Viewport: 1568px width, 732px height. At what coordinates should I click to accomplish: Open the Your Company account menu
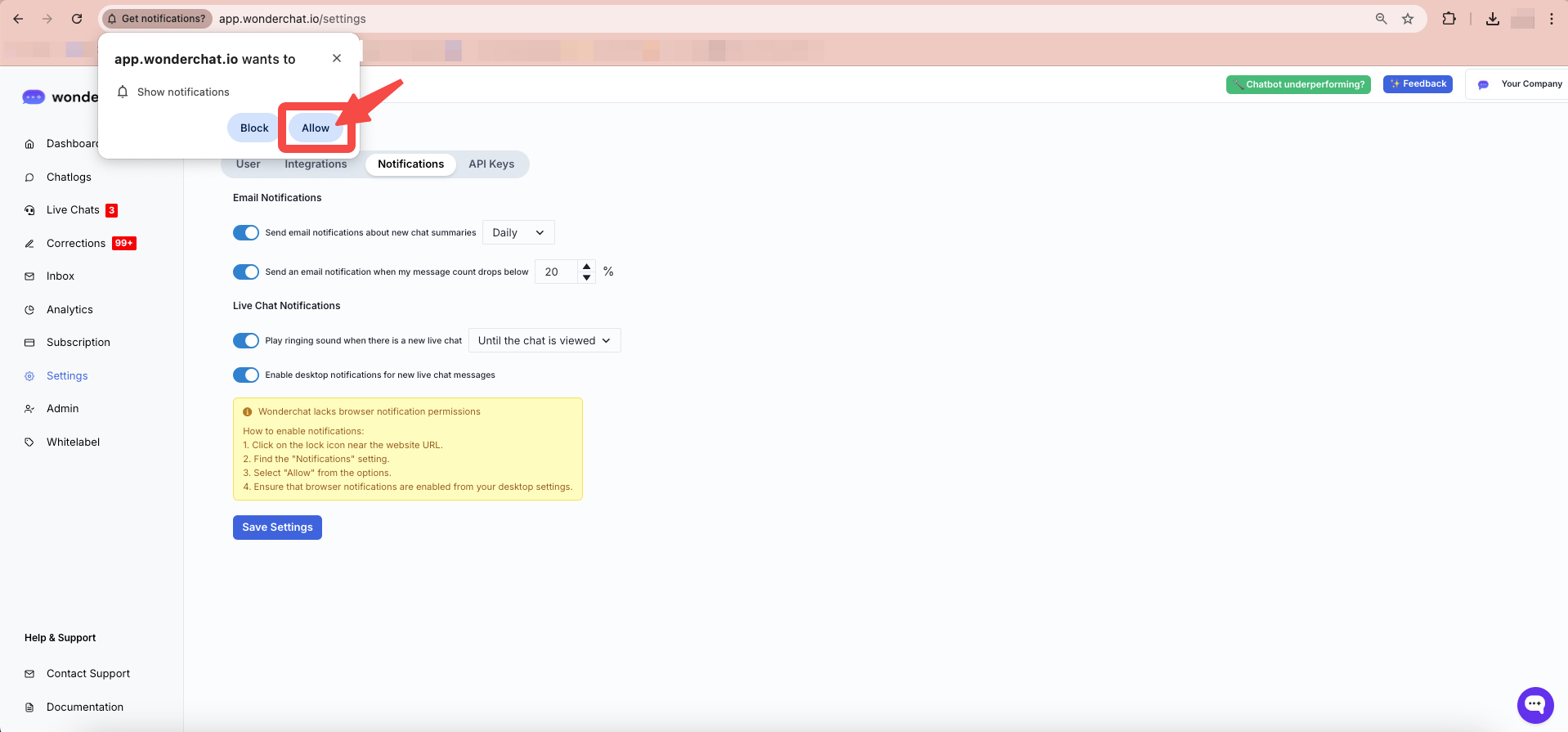(1521, 84)
